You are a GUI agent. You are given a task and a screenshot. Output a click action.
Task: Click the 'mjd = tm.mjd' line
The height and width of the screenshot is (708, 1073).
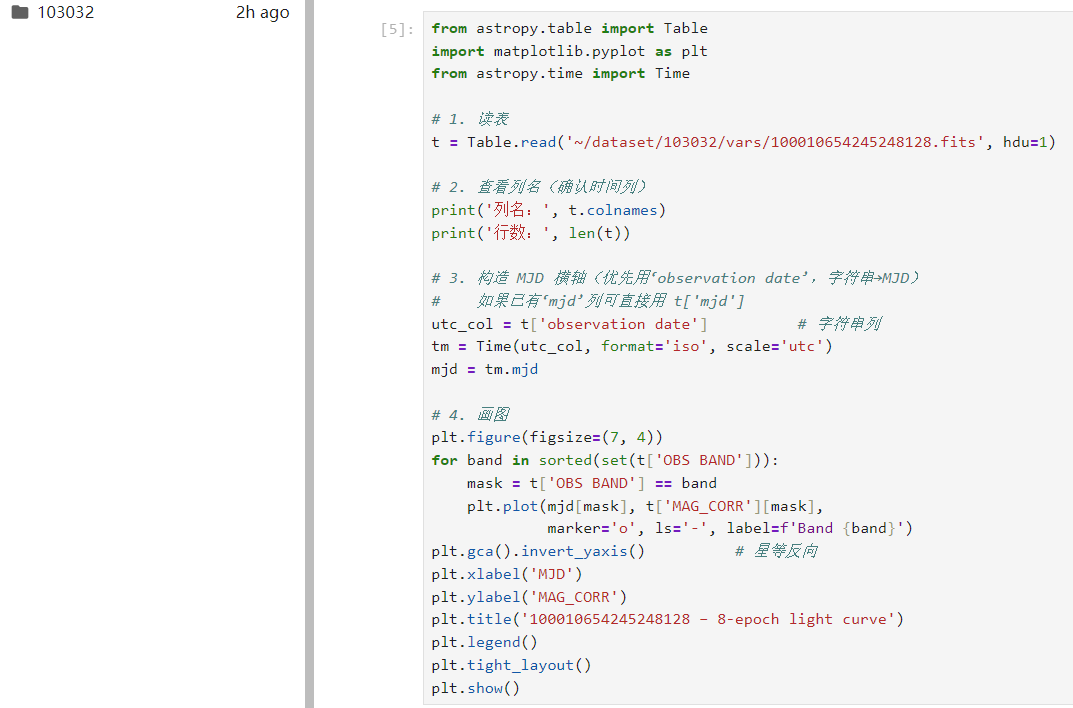click(485, 369)
